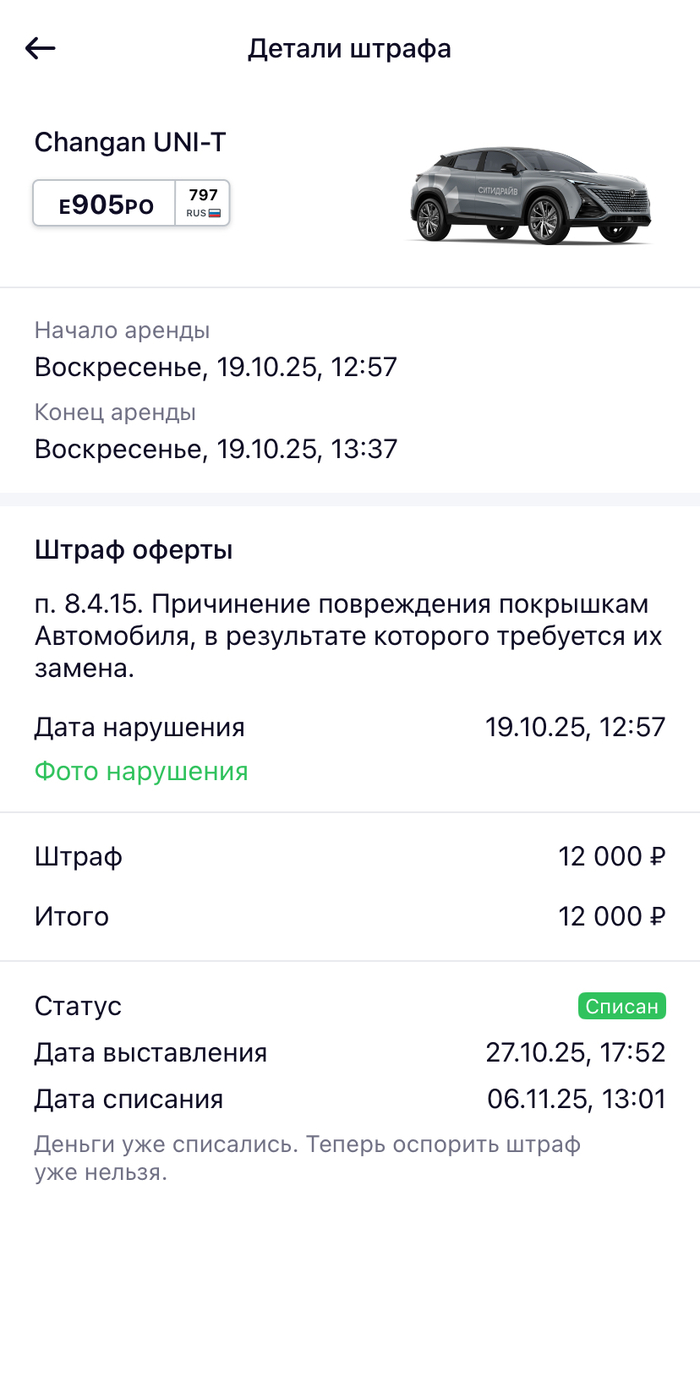The width and height of the screenshot is (700, 1387).
Task: Select the Е905РО license plate number
Action: point(106,205)
